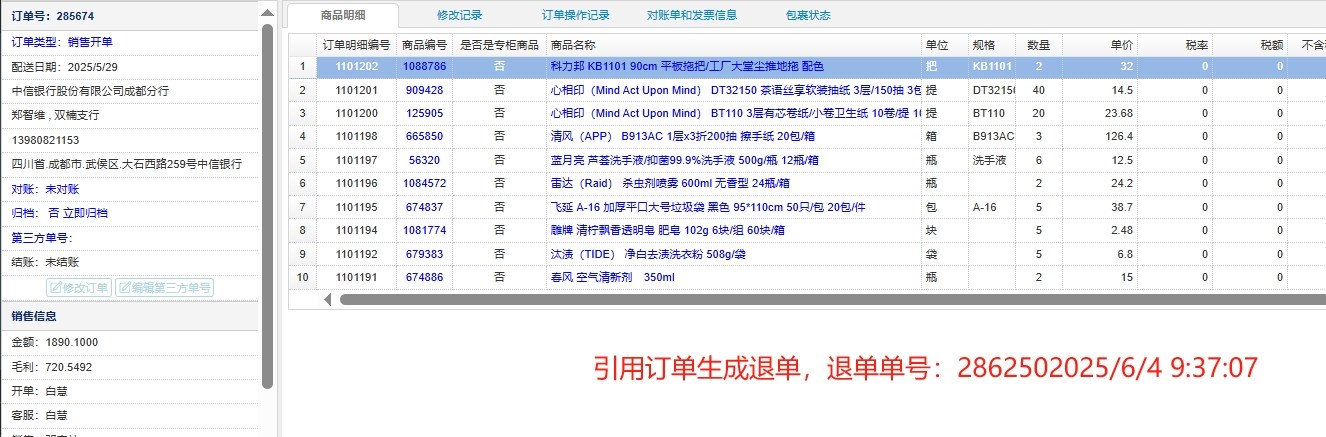Click the quantity 40 cell
The image size is (1326, 437).
[1039, 90]
